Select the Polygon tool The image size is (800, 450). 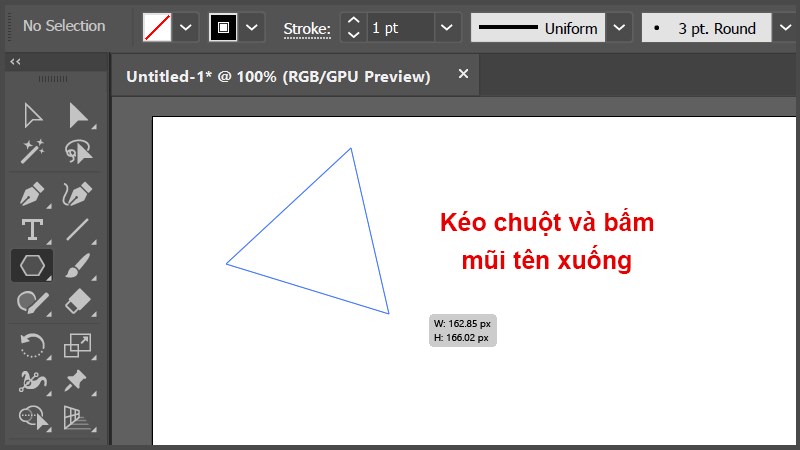(x=32, y=265)
